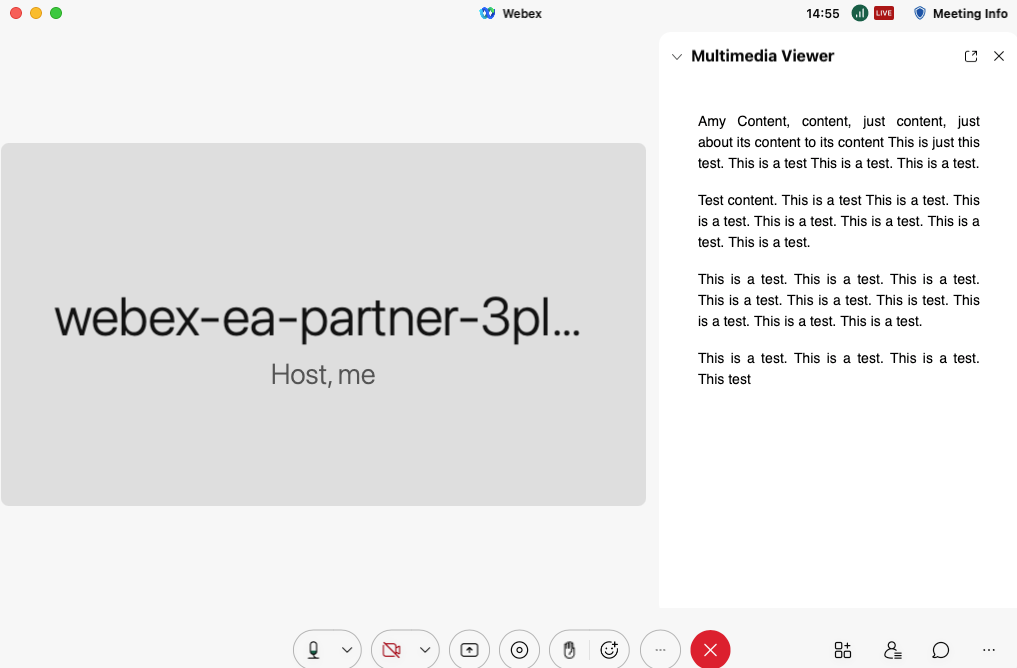Click the last line 'This test'
Screen dimensions: 1017x668
[724, 379]
